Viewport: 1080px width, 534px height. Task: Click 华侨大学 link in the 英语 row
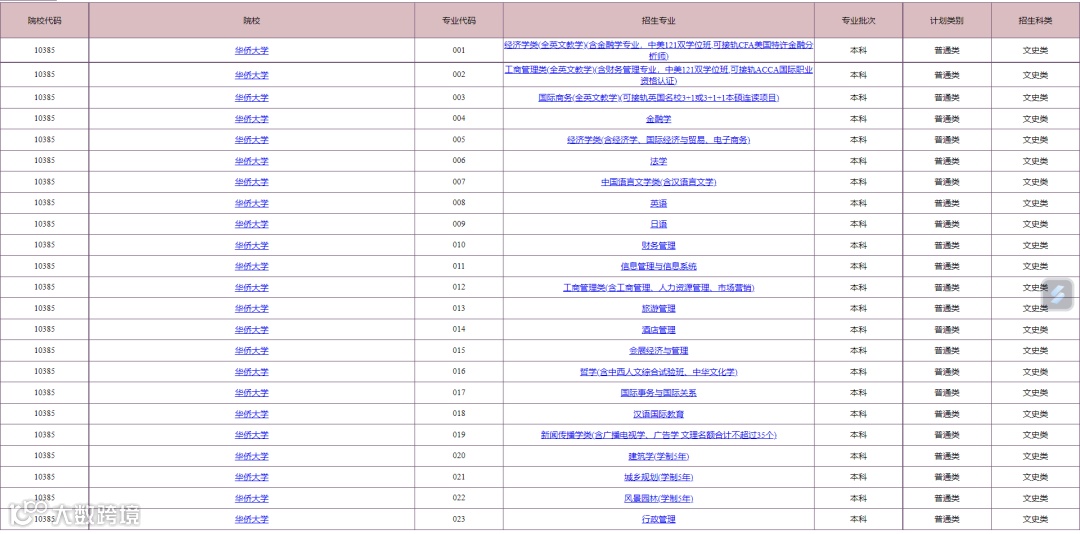pos(251,203)
